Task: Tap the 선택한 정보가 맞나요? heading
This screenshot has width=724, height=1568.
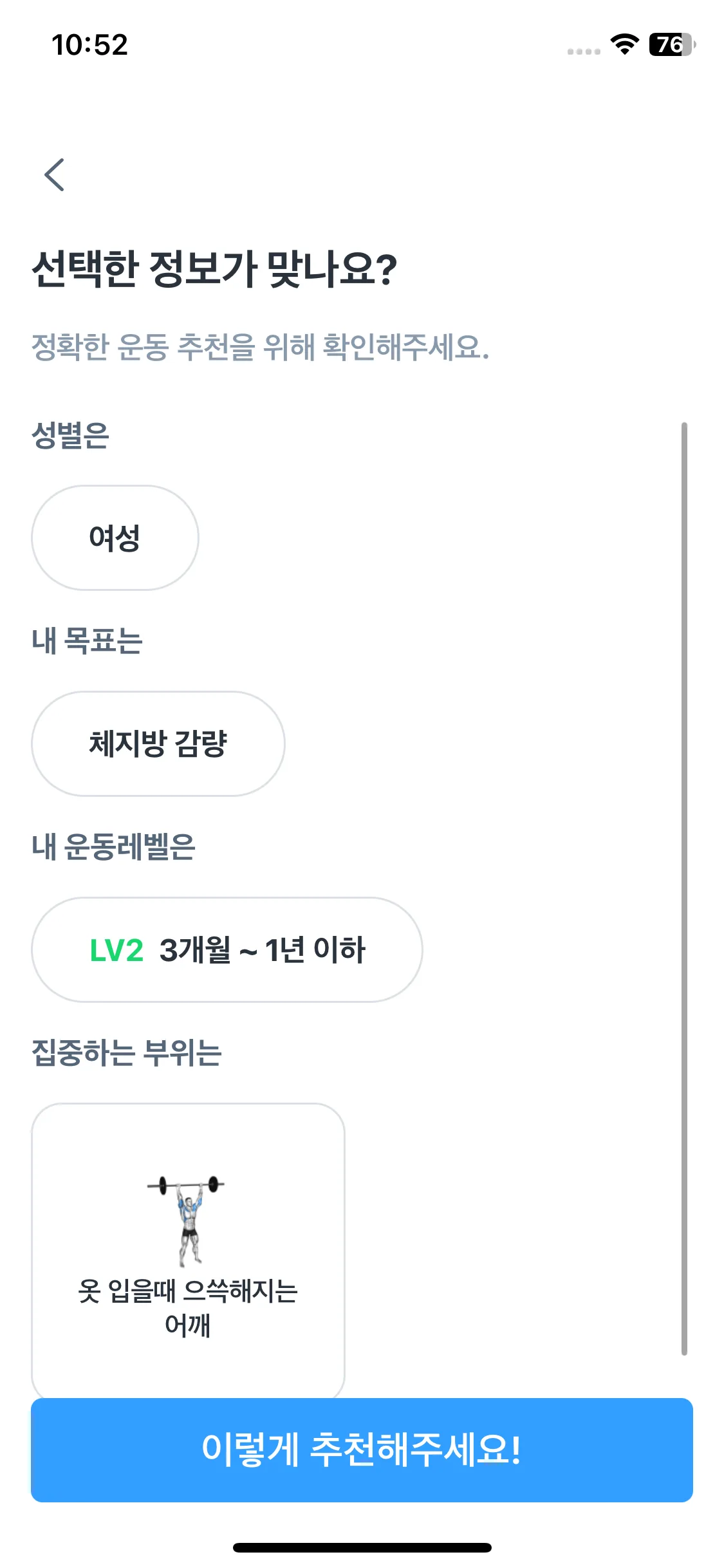Action: click(x=214, y=269)
